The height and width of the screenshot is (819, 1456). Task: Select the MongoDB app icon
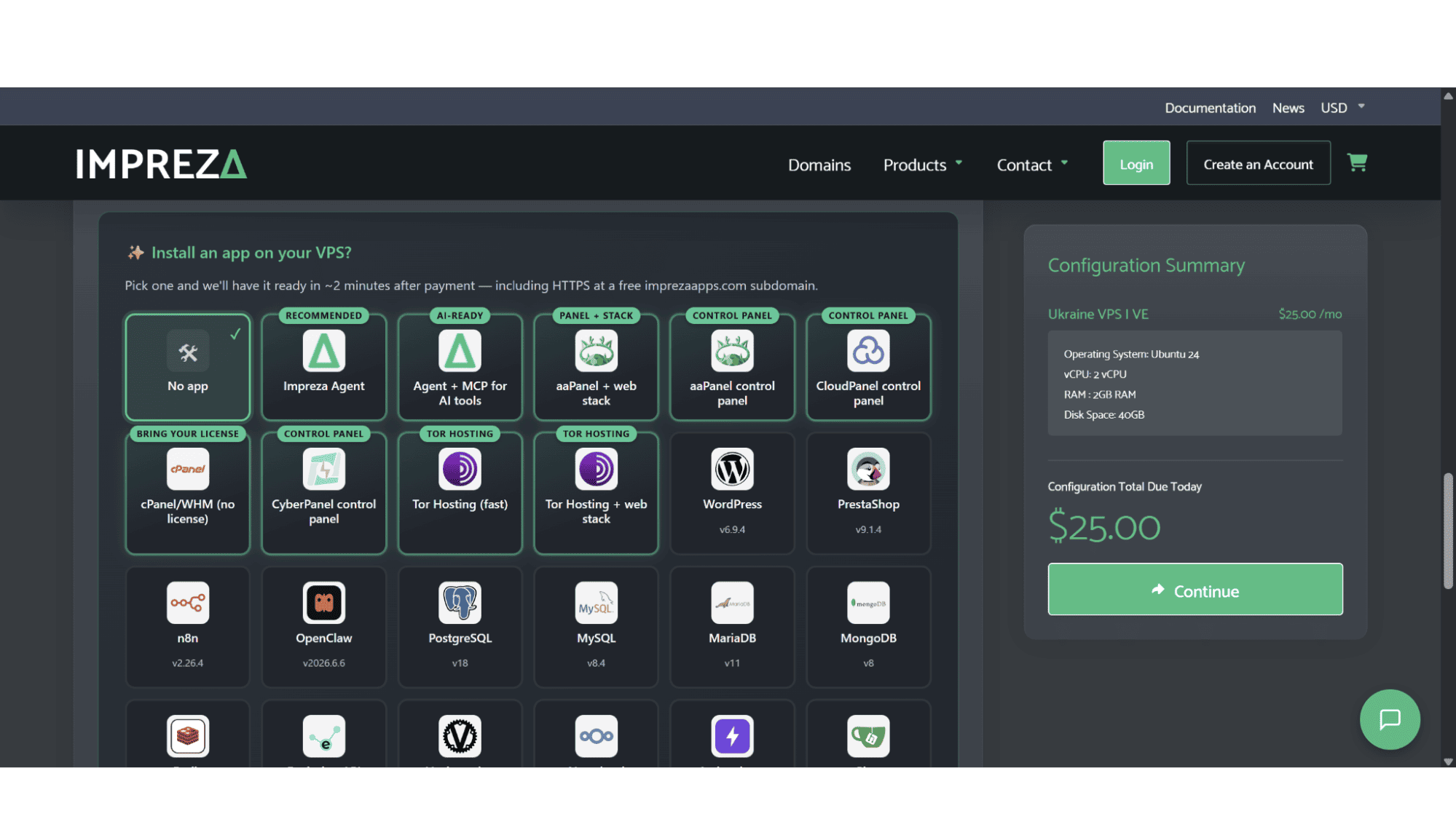coord(868,603)
